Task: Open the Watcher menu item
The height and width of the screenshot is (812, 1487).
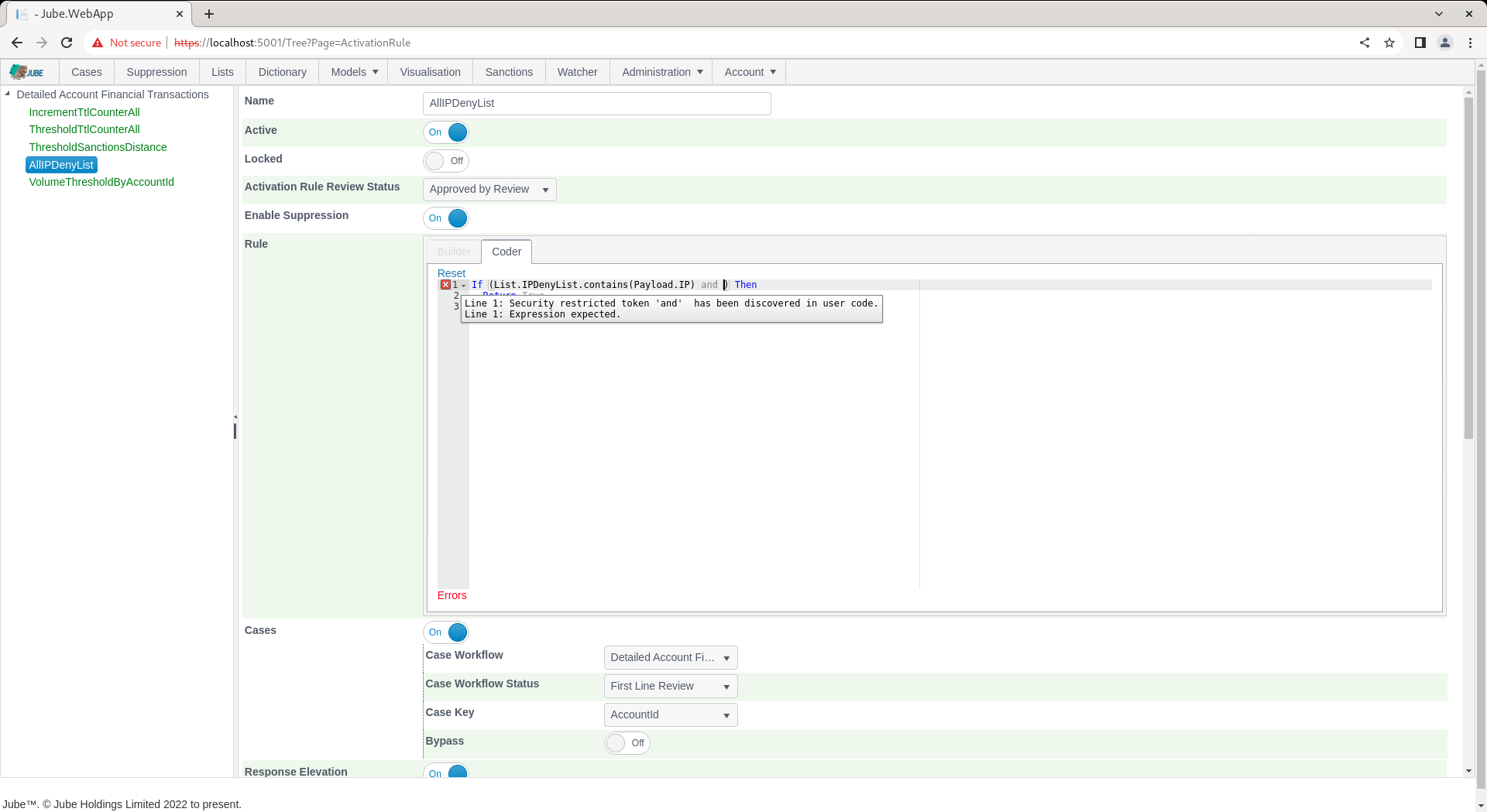Action: [x=577, y=72]
